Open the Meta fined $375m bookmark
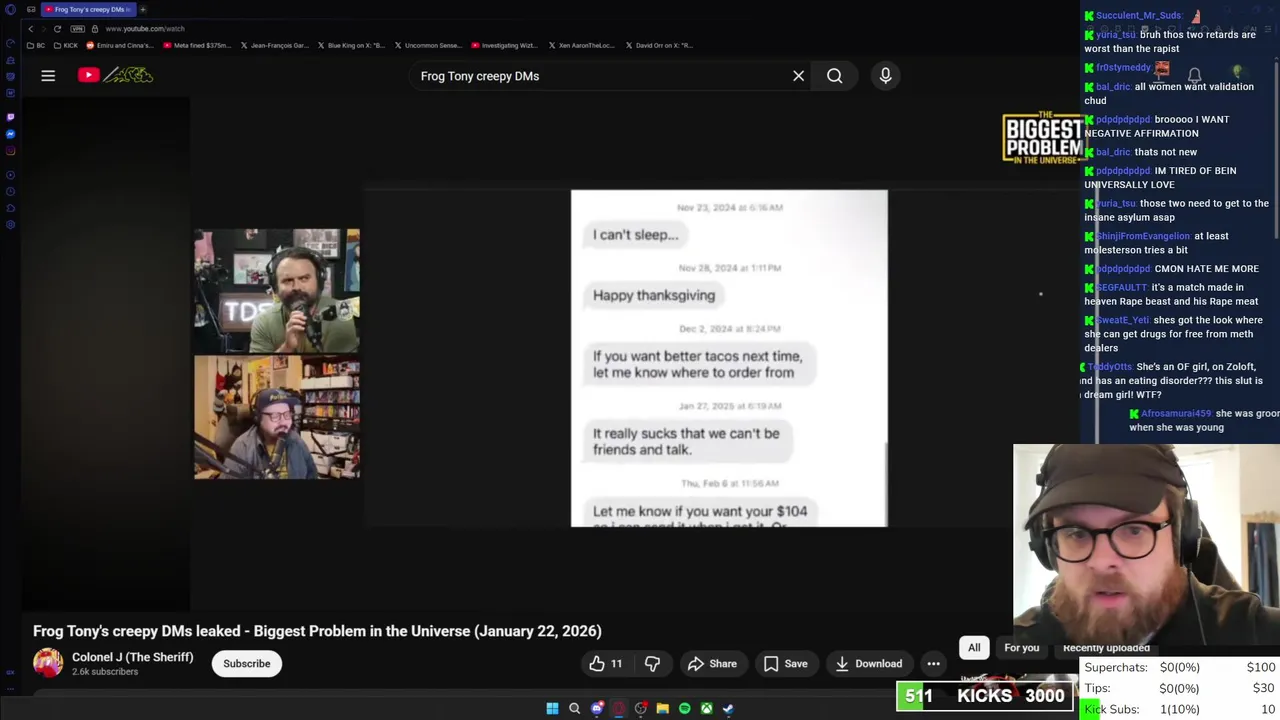This screenshot has width=1280, height=720. pos(196,45)
